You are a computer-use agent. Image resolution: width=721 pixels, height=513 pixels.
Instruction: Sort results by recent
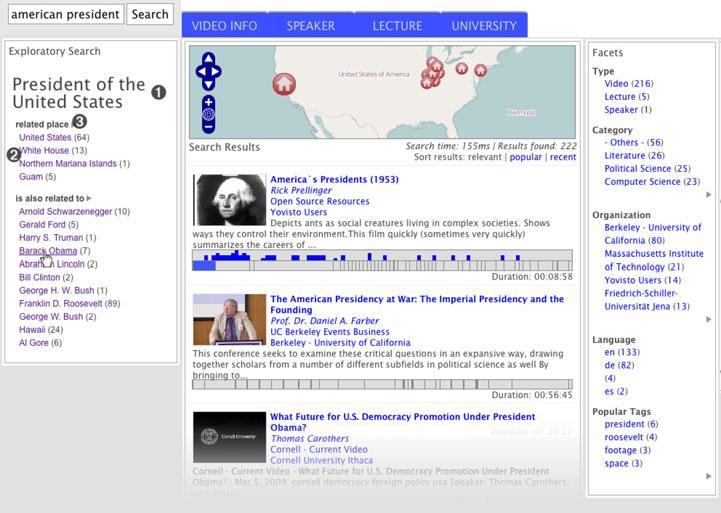tap(563, 157)
